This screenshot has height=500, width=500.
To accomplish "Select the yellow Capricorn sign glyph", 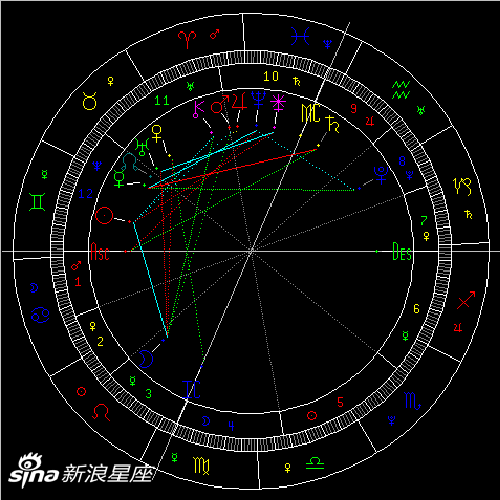I will [x=462, y=186].
